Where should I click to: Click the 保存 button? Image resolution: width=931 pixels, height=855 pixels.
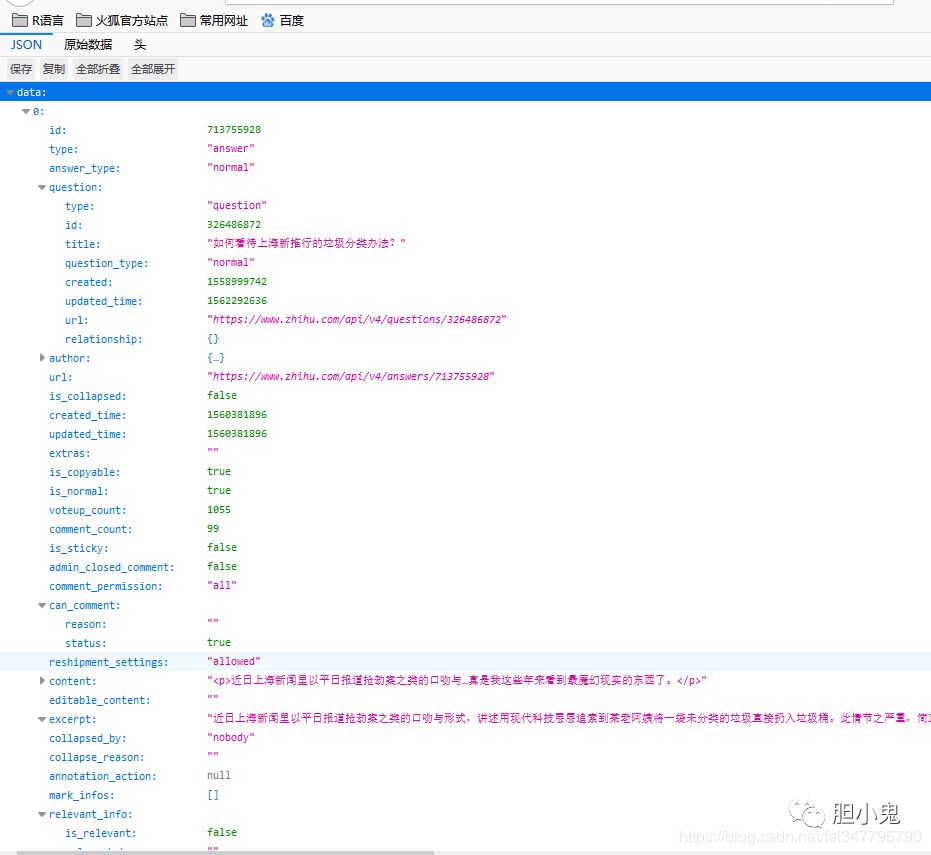(x=21, y=69)
